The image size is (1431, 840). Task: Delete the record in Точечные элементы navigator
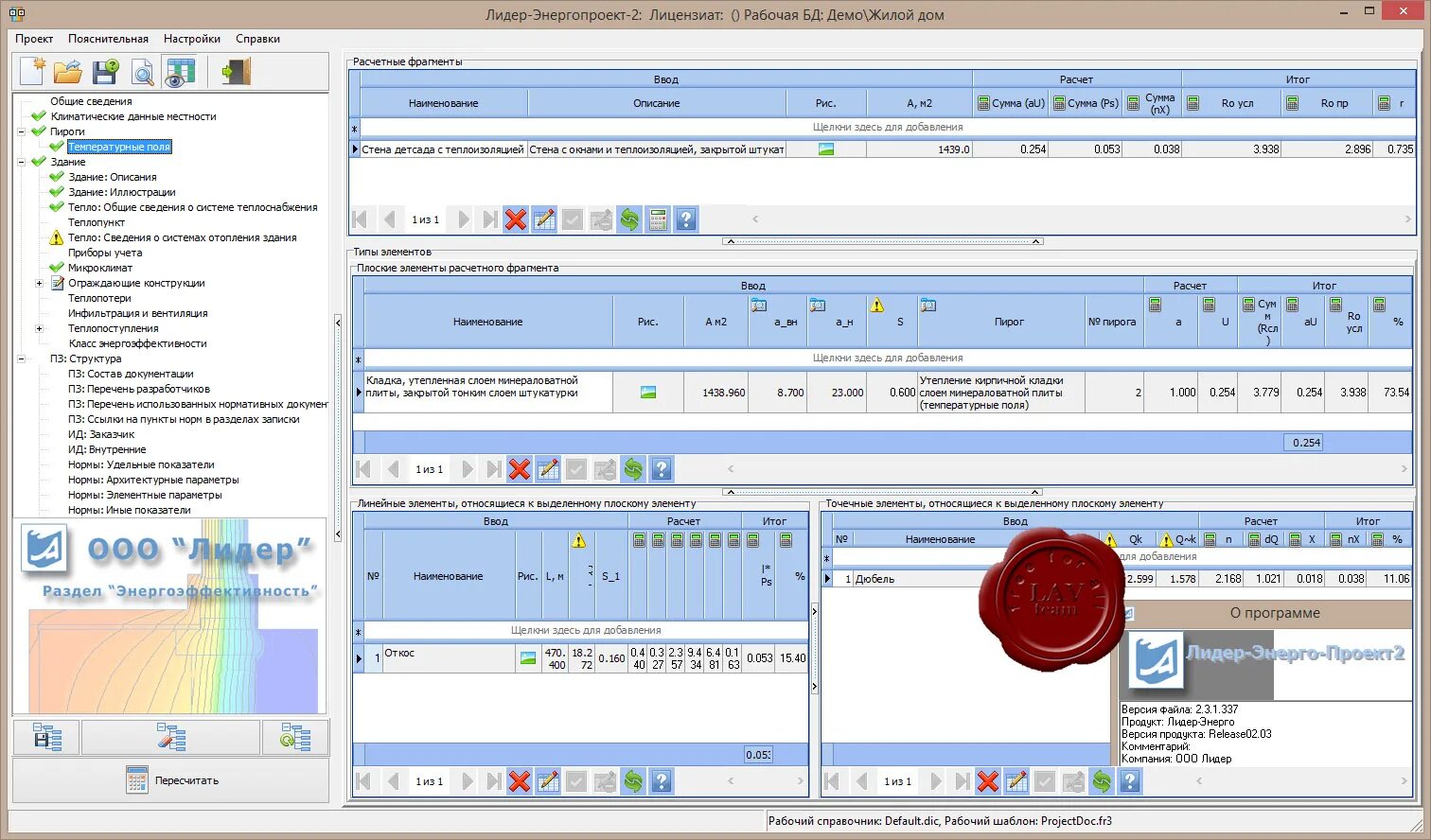click(x=988, y=781)
